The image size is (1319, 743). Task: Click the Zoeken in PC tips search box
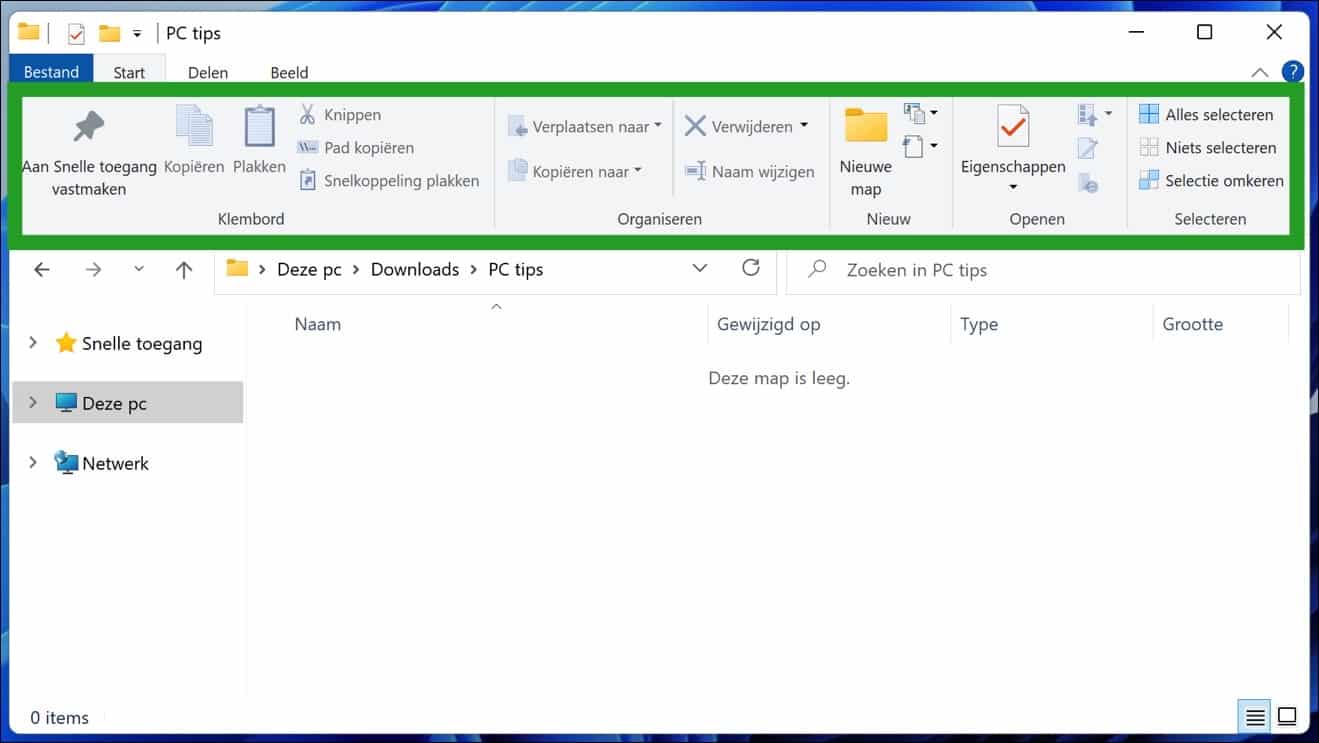[x=1000, y=270]
